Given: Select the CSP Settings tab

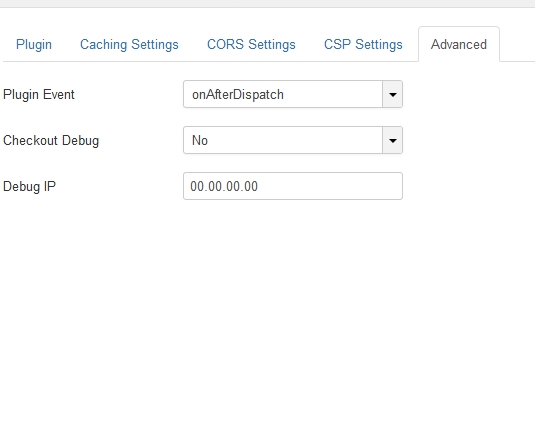Looking at the screenshot, I should 363,44.
